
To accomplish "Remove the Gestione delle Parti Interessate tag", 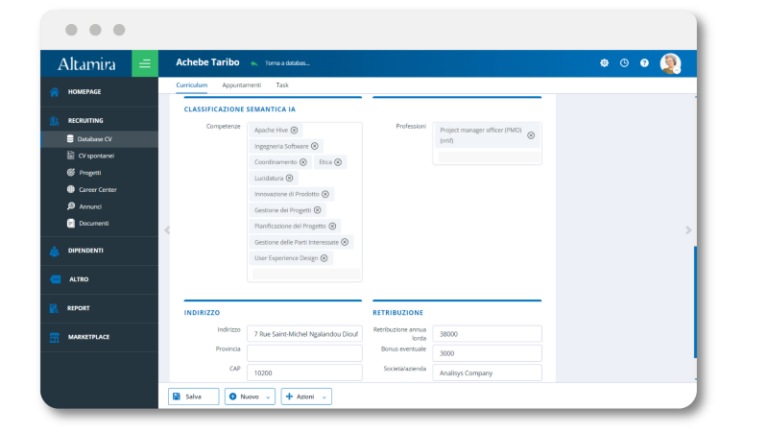I will click(345, 242).
